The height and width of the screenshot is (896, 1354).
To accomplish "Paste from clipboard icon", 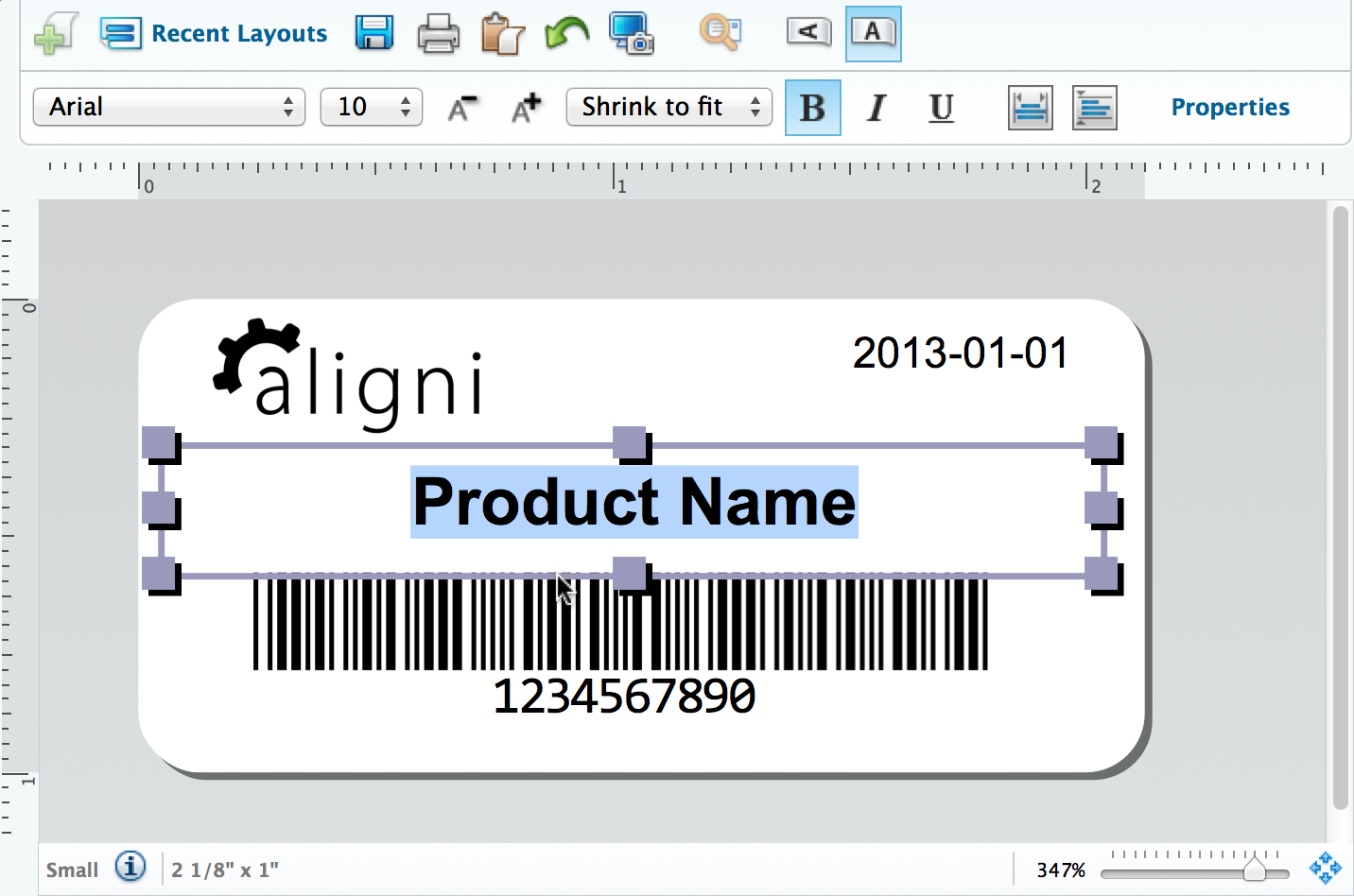I will click(x=502, y=34).
